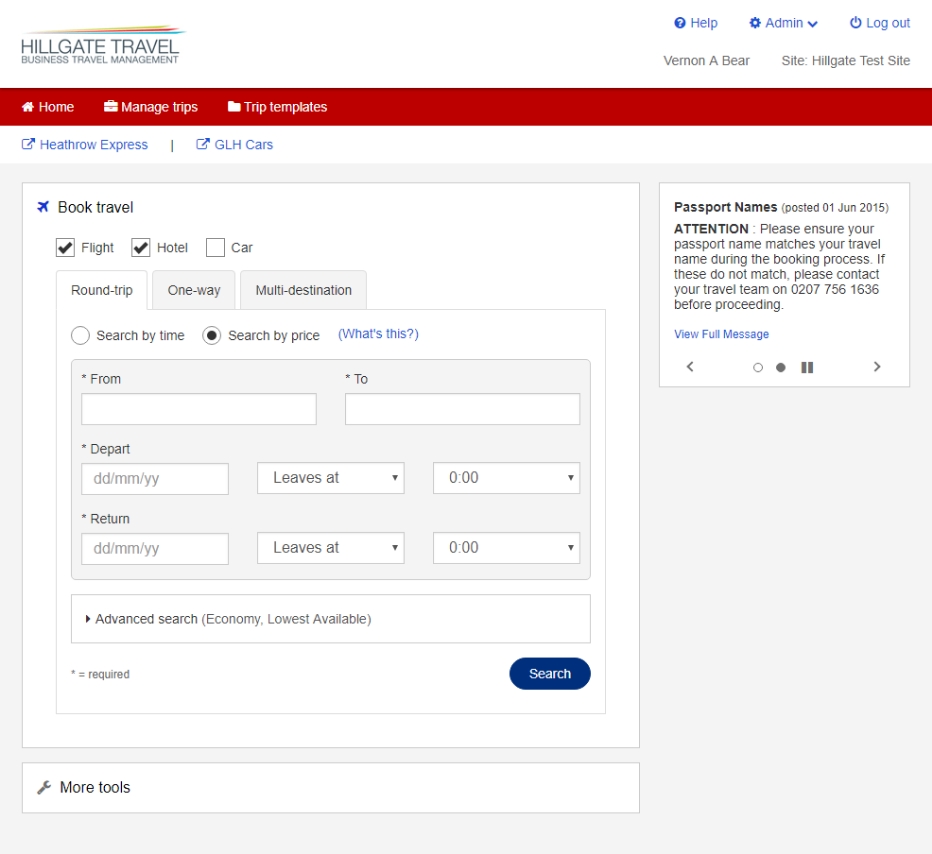Pause the message carousel
The height and width of the screenshot is (854, 932).
click(x=807, y=367)
